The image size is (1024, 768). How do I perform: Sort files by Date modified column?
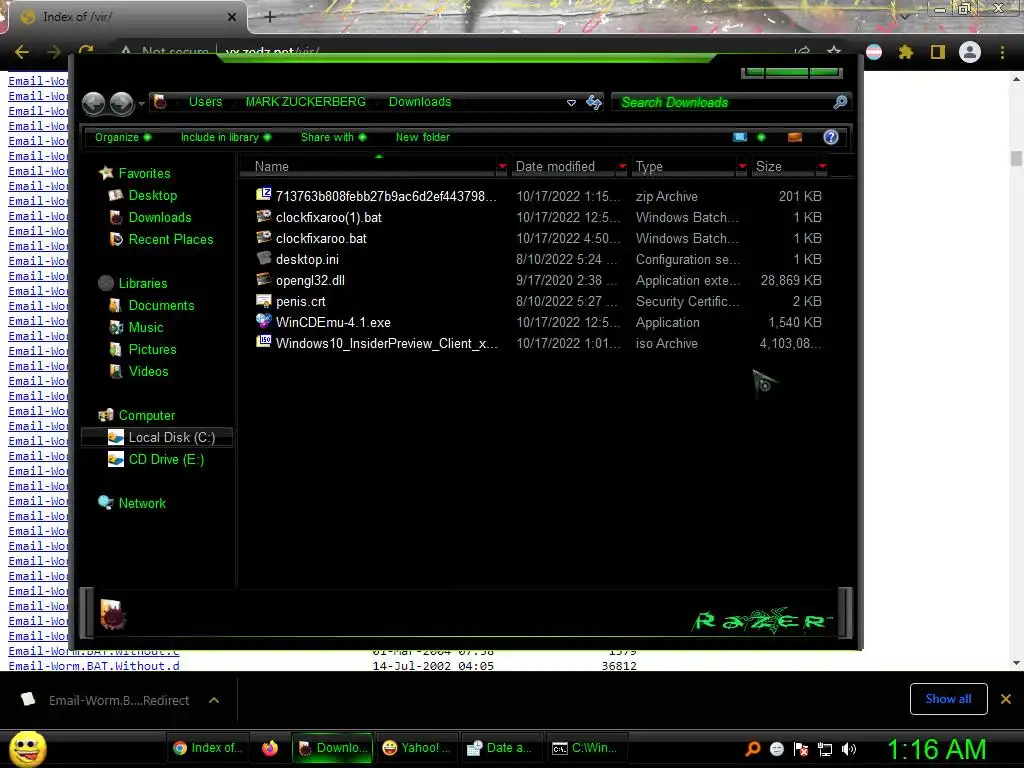[x=555, y=167]
